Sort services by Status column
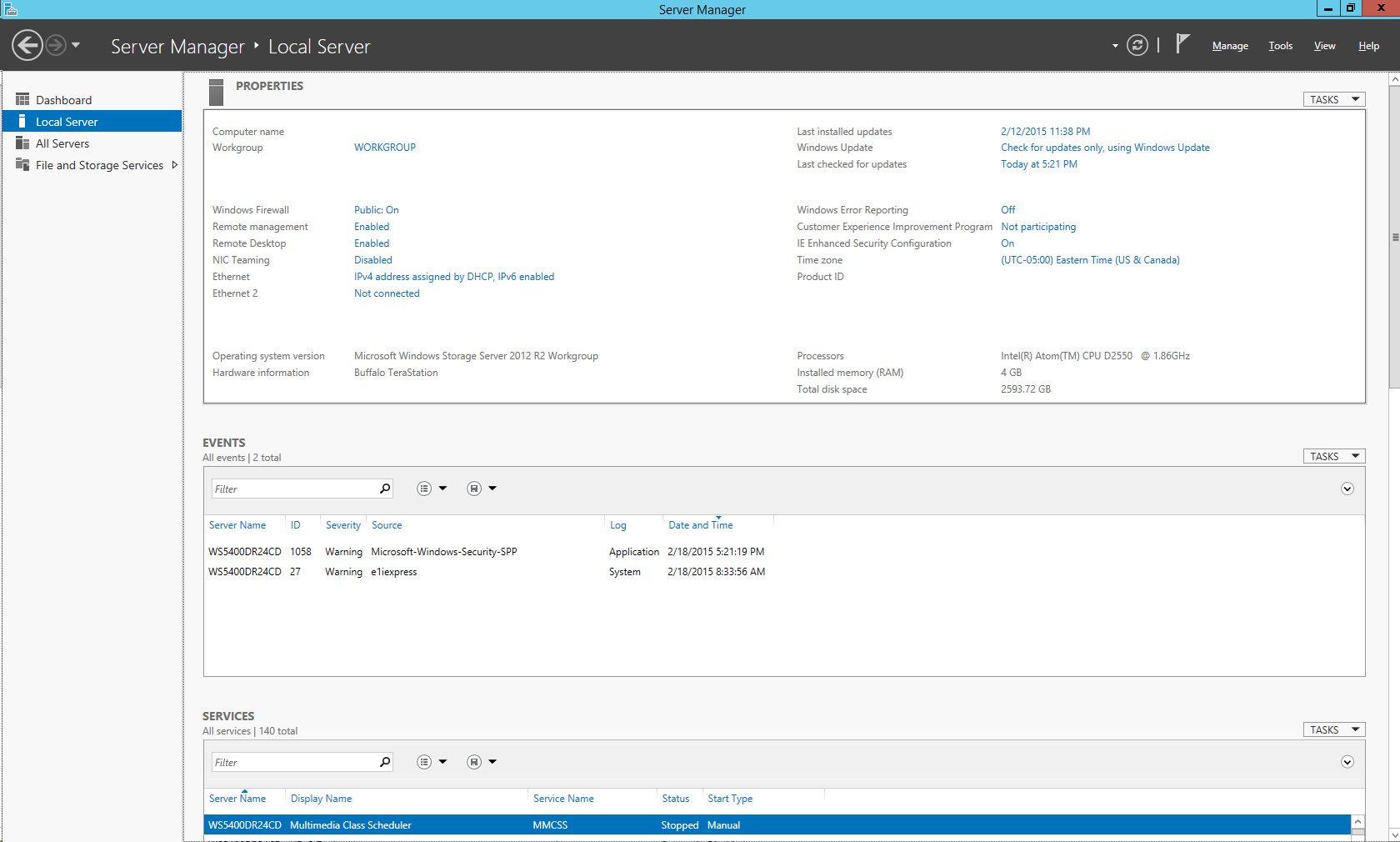 click(676, 799)
